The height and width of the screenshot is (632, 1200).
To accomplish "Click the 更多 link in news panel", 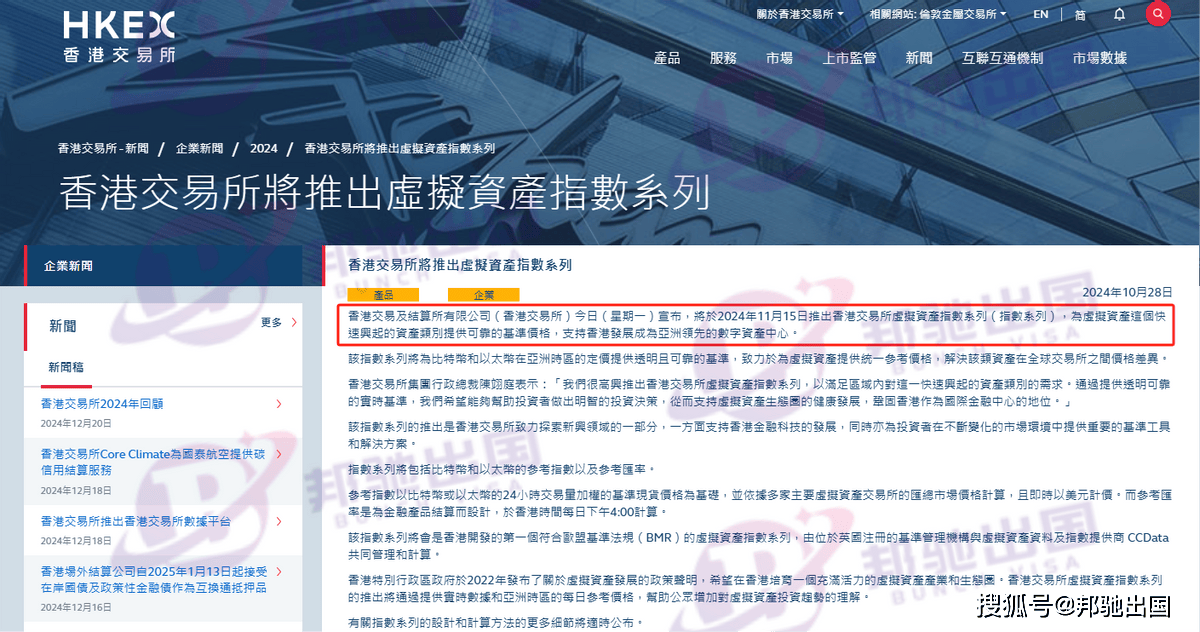I will pyautogui.click(x=271, y=323).
